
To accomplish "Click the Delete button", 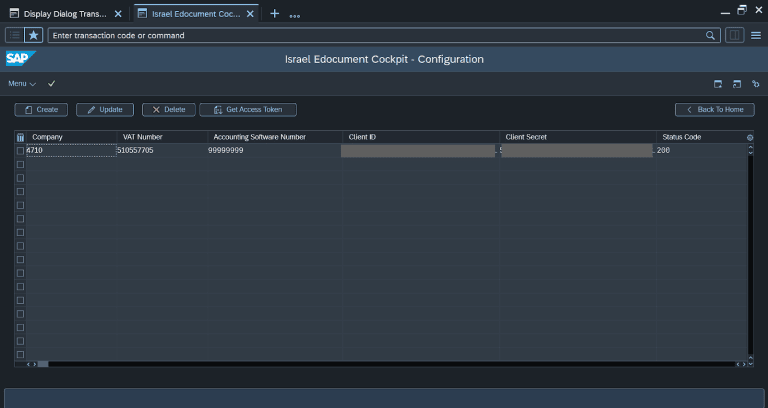I will click(168, 110).
